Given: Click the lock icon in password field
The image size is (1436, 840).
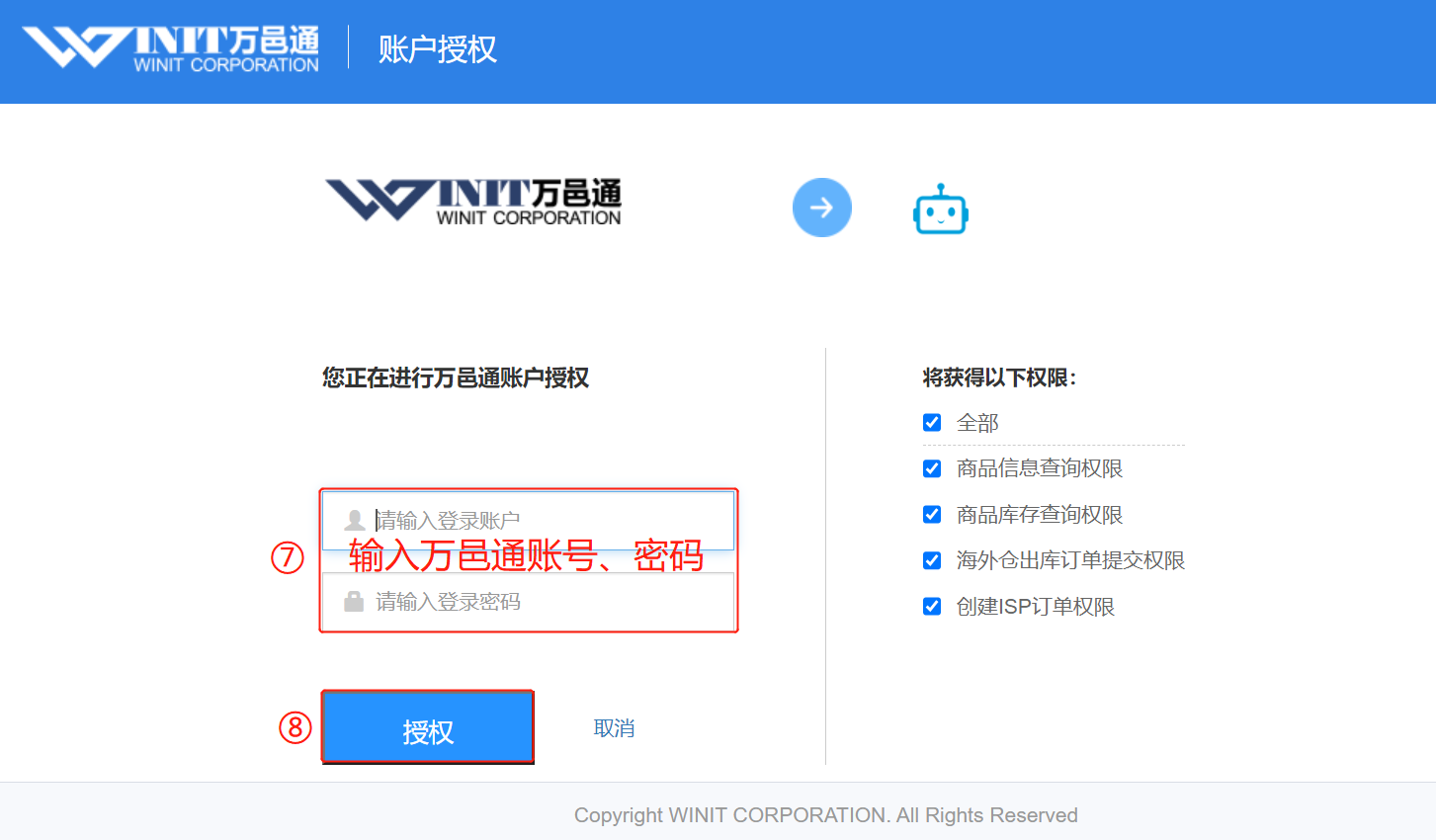Looking at the screenshot, I should click(354, 601).
